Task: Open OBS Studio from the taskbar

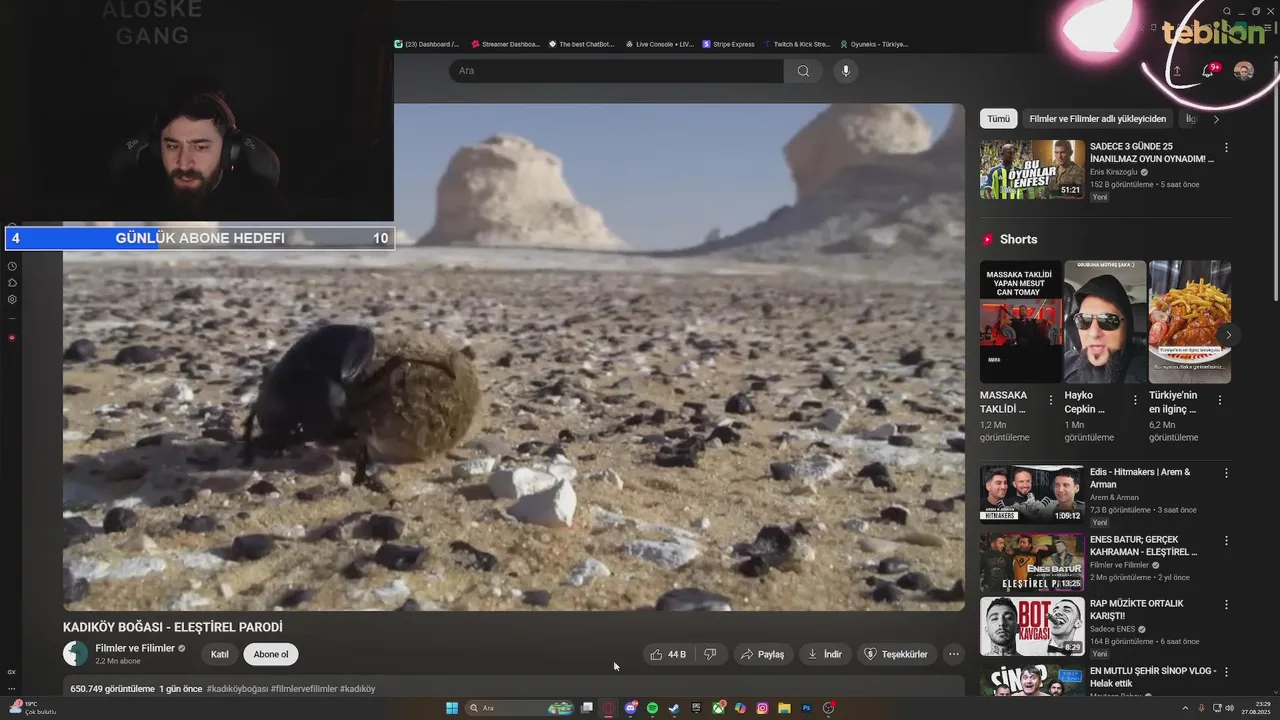Action: [829, 708]
